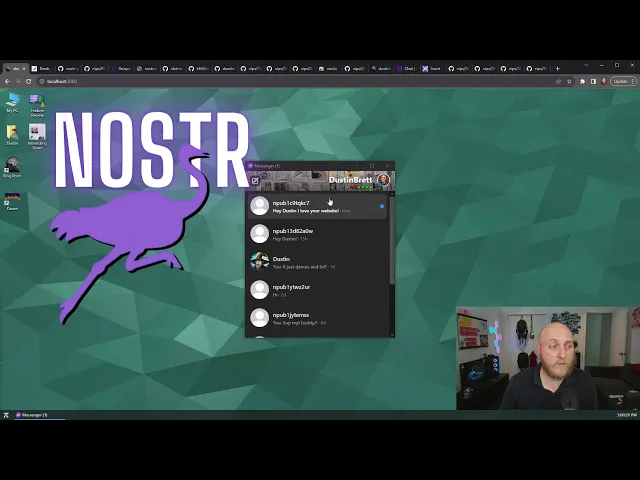Switch to the last browser tab

[537, 69]
